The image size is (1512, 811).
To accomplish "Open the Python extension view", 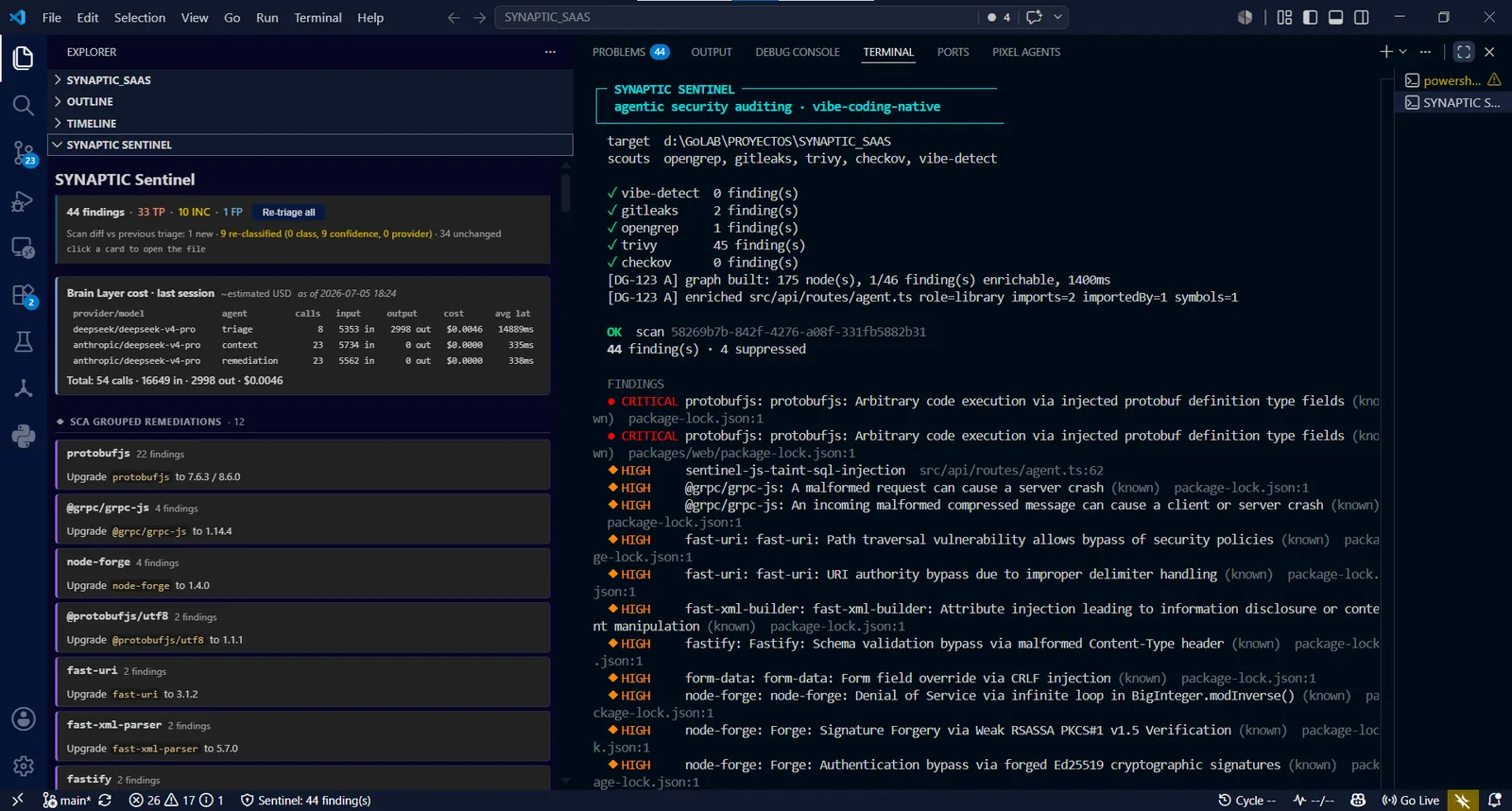I will pos(24,436).
